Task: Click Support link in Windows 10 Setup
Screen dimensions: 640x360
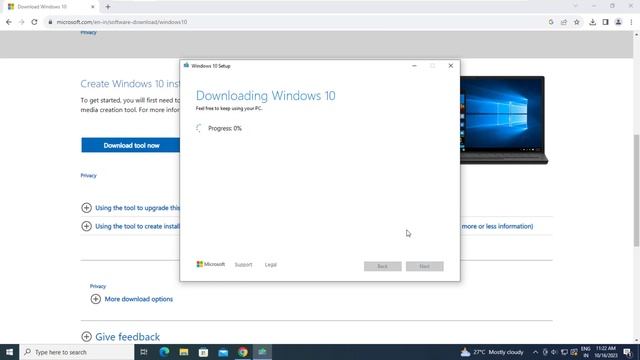Action: 243,265
